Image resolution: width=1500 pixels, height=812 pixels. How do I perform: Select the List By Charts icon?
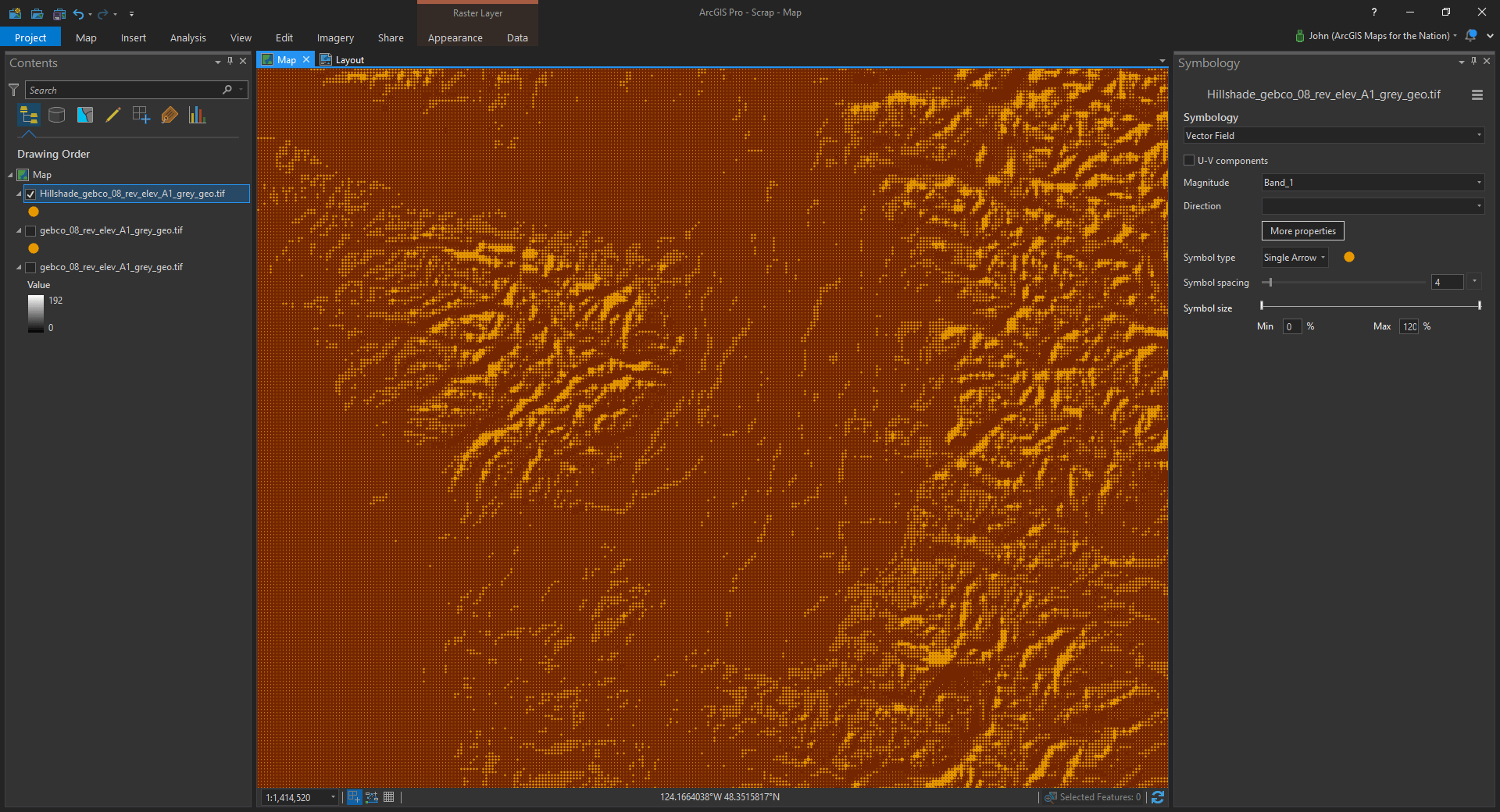pos(197,116)
